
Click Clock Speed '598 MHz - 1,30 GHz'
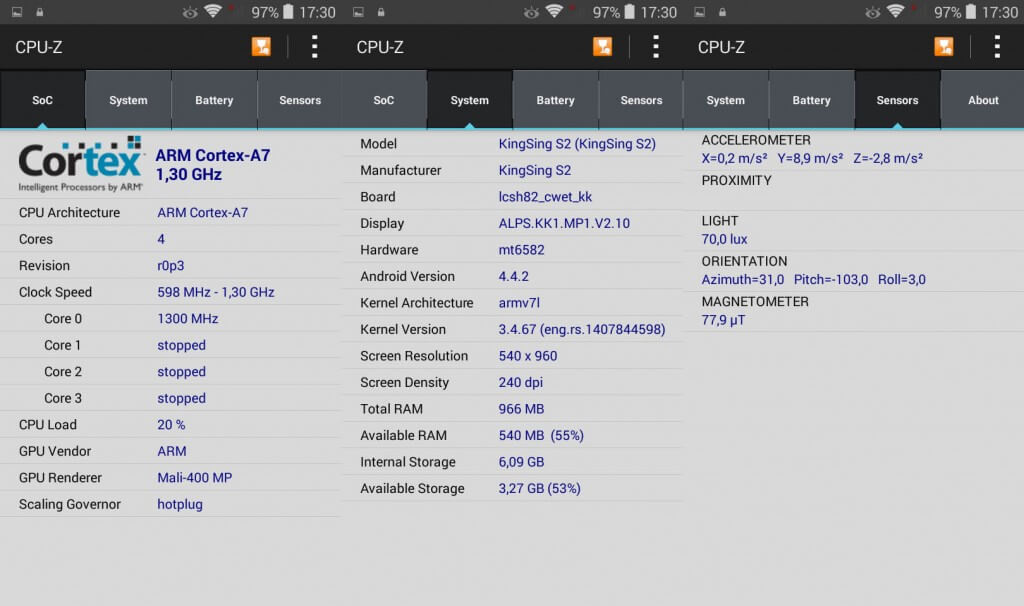(x=216, y=292)
